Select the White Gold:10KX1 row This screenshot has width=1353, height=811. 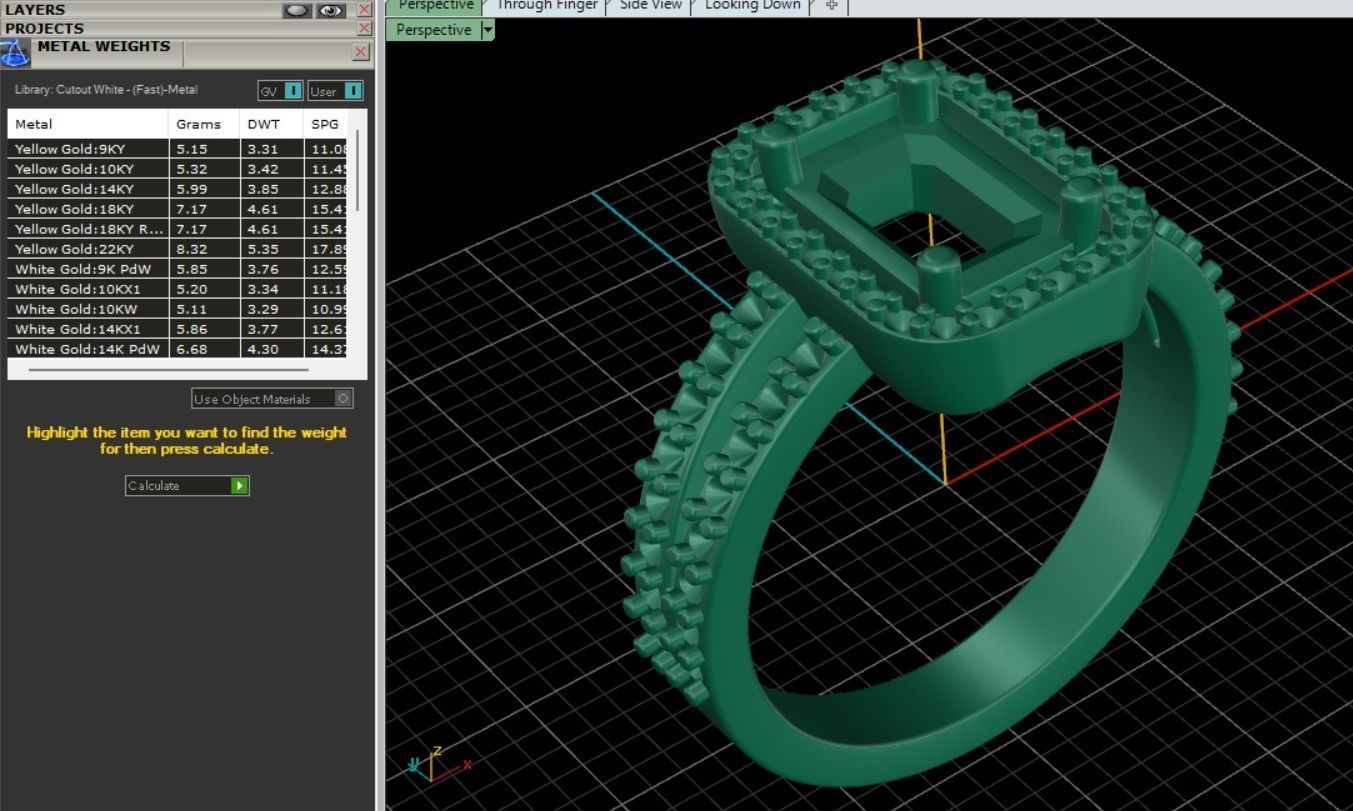(177, 289)
